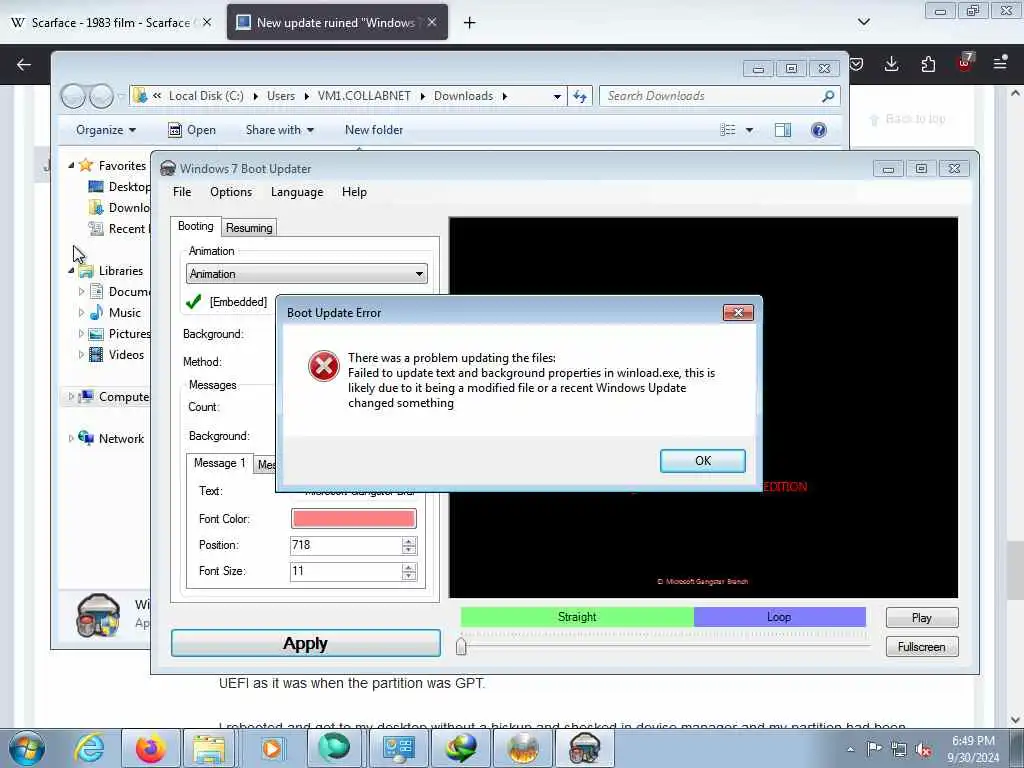Open the Options menu in Boot Updater

pos(231,192)
